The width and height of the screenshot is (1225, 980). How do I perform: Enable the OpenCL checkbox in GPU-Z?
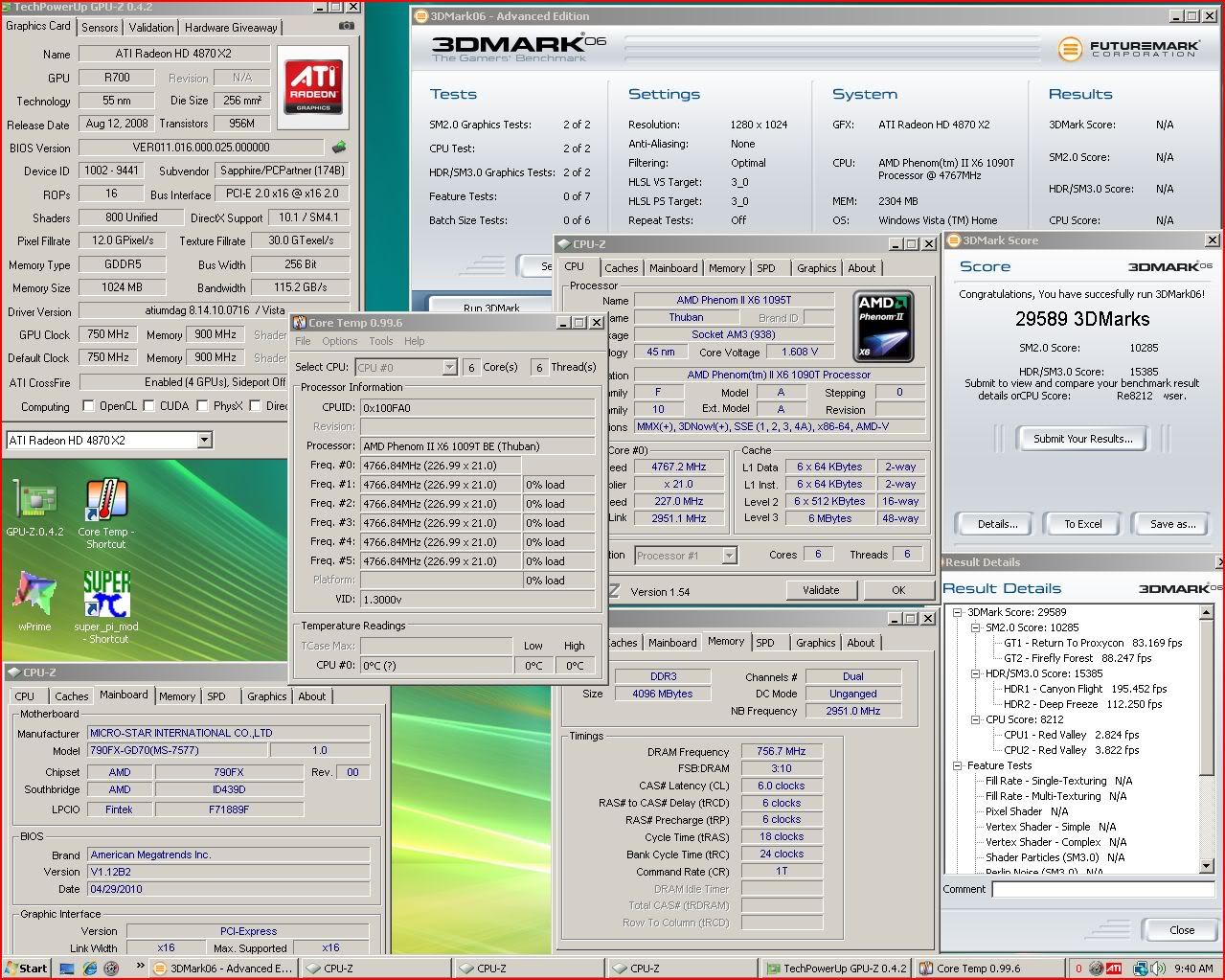pos(89,406)
